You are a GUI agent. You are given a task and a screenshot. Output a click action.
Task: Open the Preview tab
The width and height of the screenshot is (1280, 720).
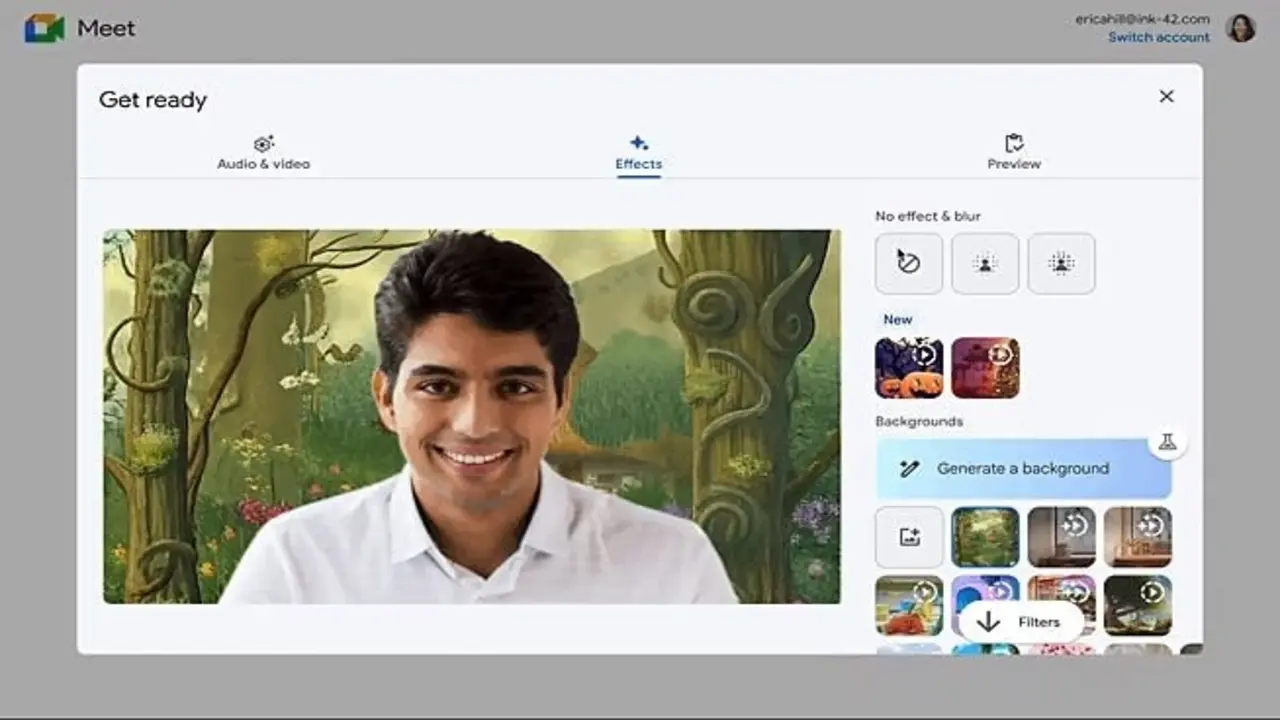point(1014,153)
